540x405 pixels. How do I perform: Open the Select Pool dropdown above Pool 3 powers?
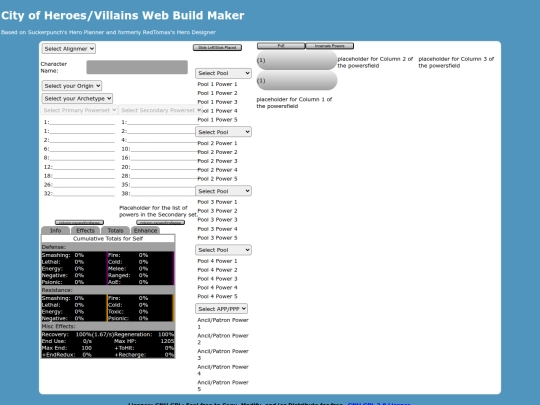pos(223,191)
